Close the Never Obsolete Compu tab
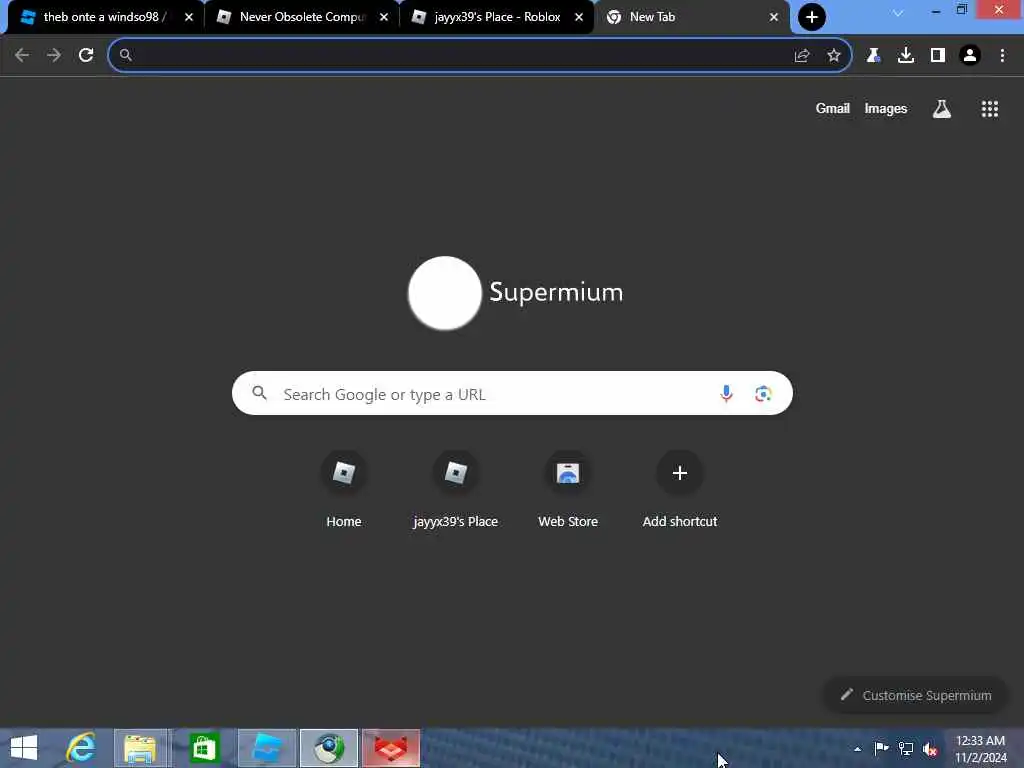 coord(384,17)
